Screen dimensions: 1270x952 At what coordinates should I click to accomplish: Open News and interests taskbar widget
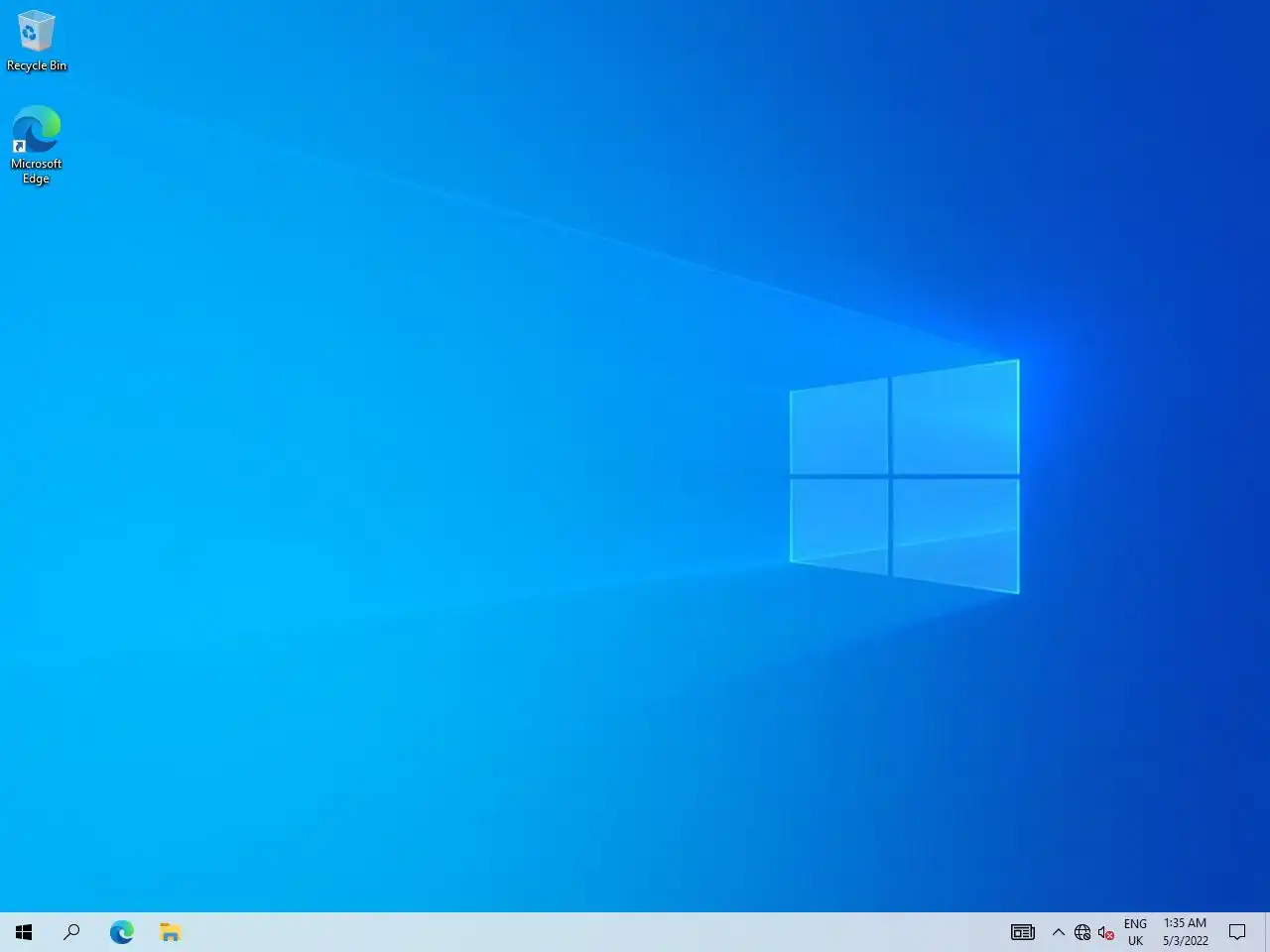pos(1023,932)
